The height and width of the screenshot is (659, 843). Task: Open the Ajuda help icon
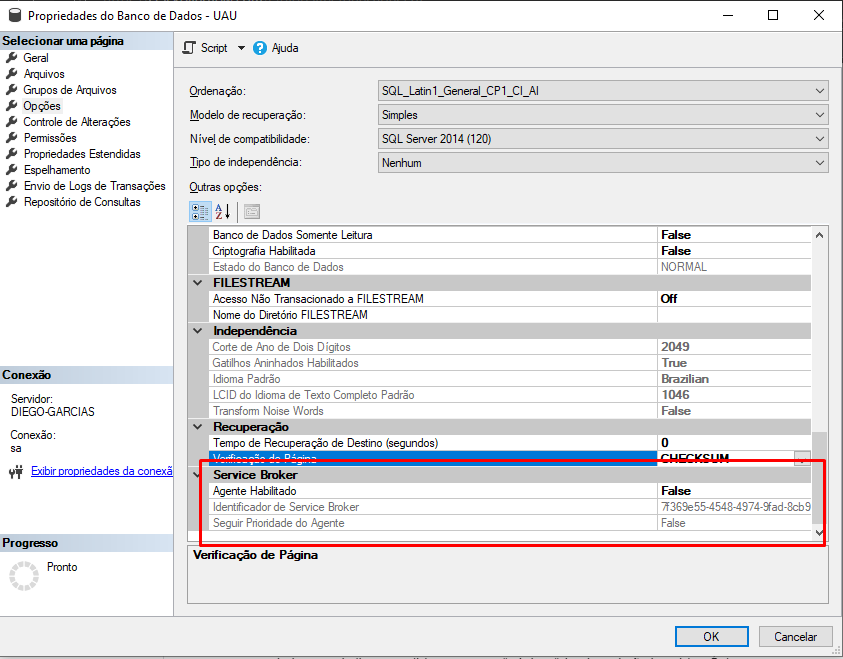point(260,48)
